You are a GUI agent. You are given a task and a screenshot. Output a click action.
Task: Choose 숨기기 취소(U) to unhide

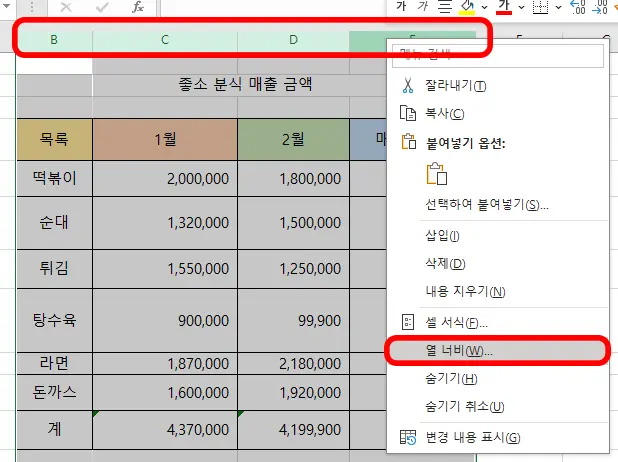498,406
